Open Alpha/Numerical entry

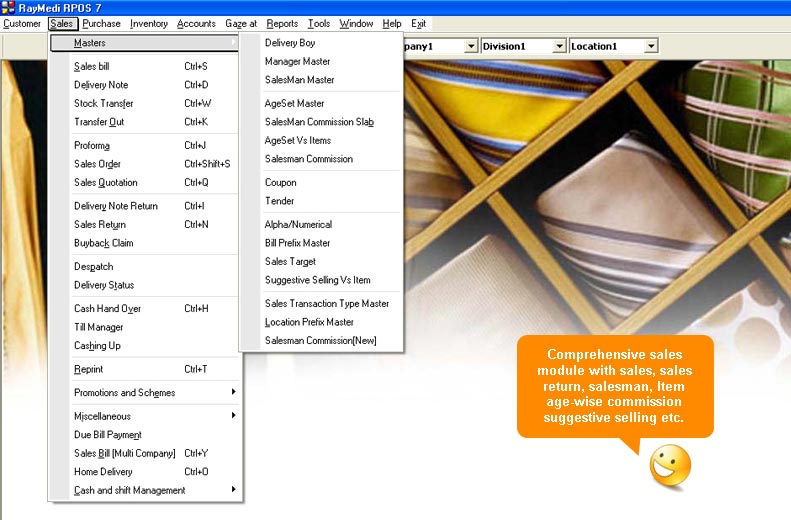click(321, 224)
